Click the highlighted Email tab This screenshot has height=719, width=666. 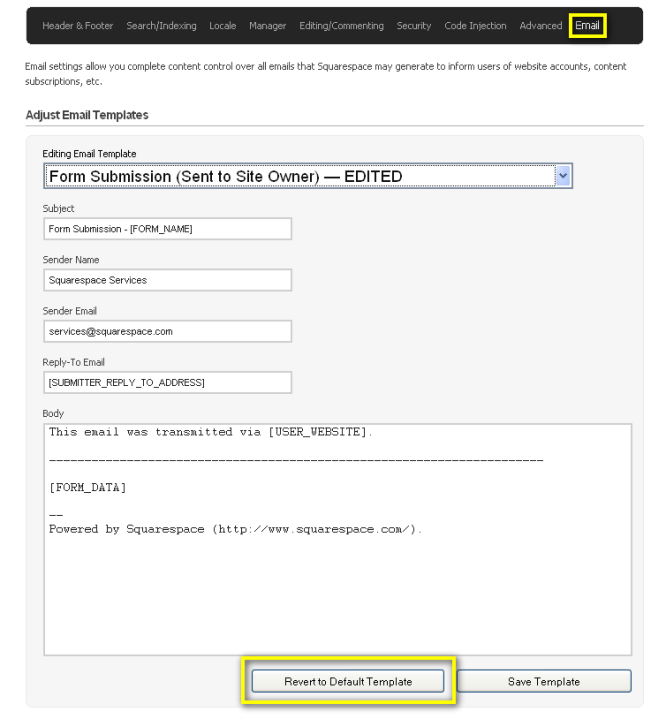coord(587,26)
